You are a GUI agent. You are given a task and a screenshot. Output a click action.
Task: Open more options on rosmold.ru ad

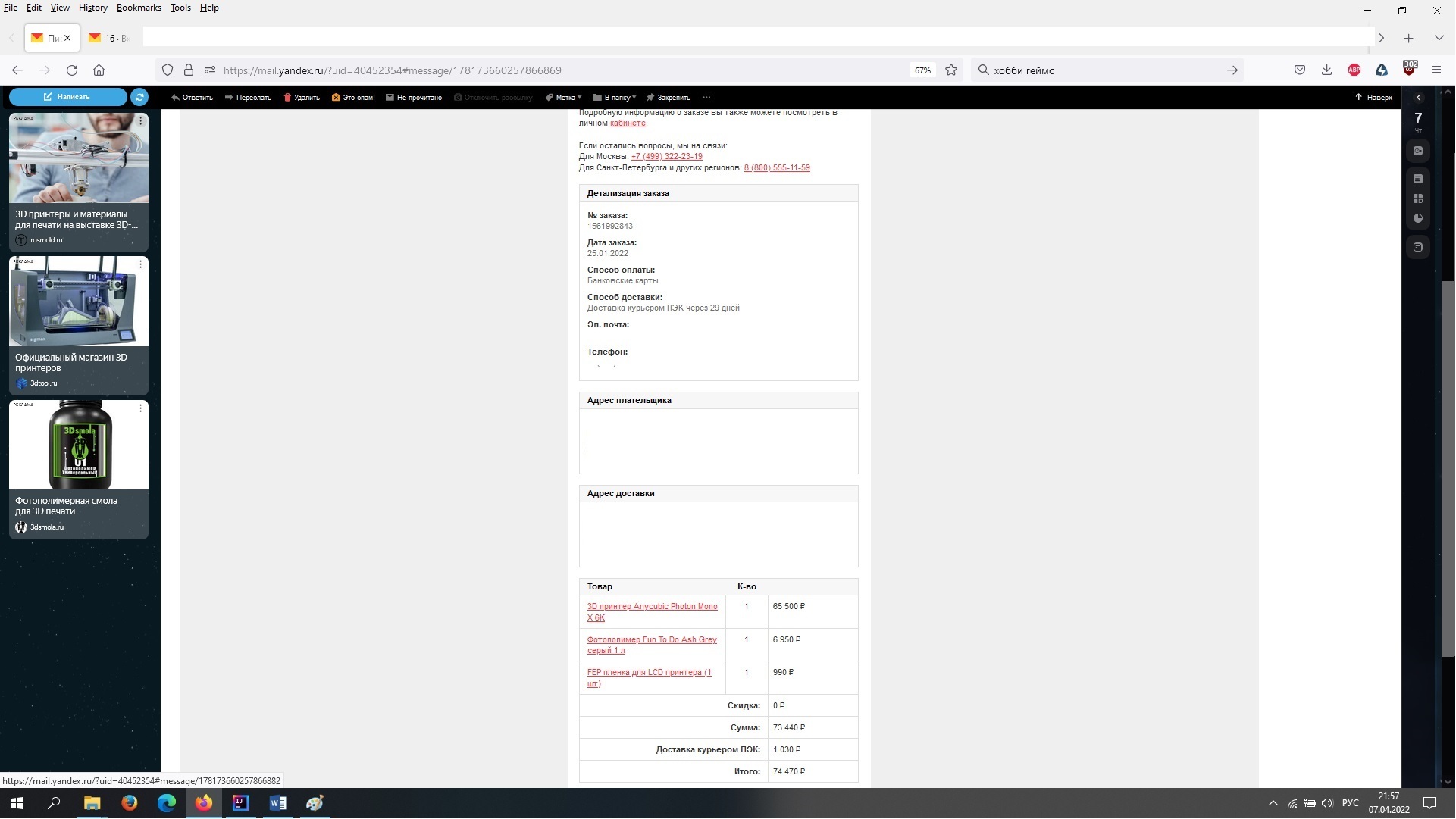(x=140, y=120)
